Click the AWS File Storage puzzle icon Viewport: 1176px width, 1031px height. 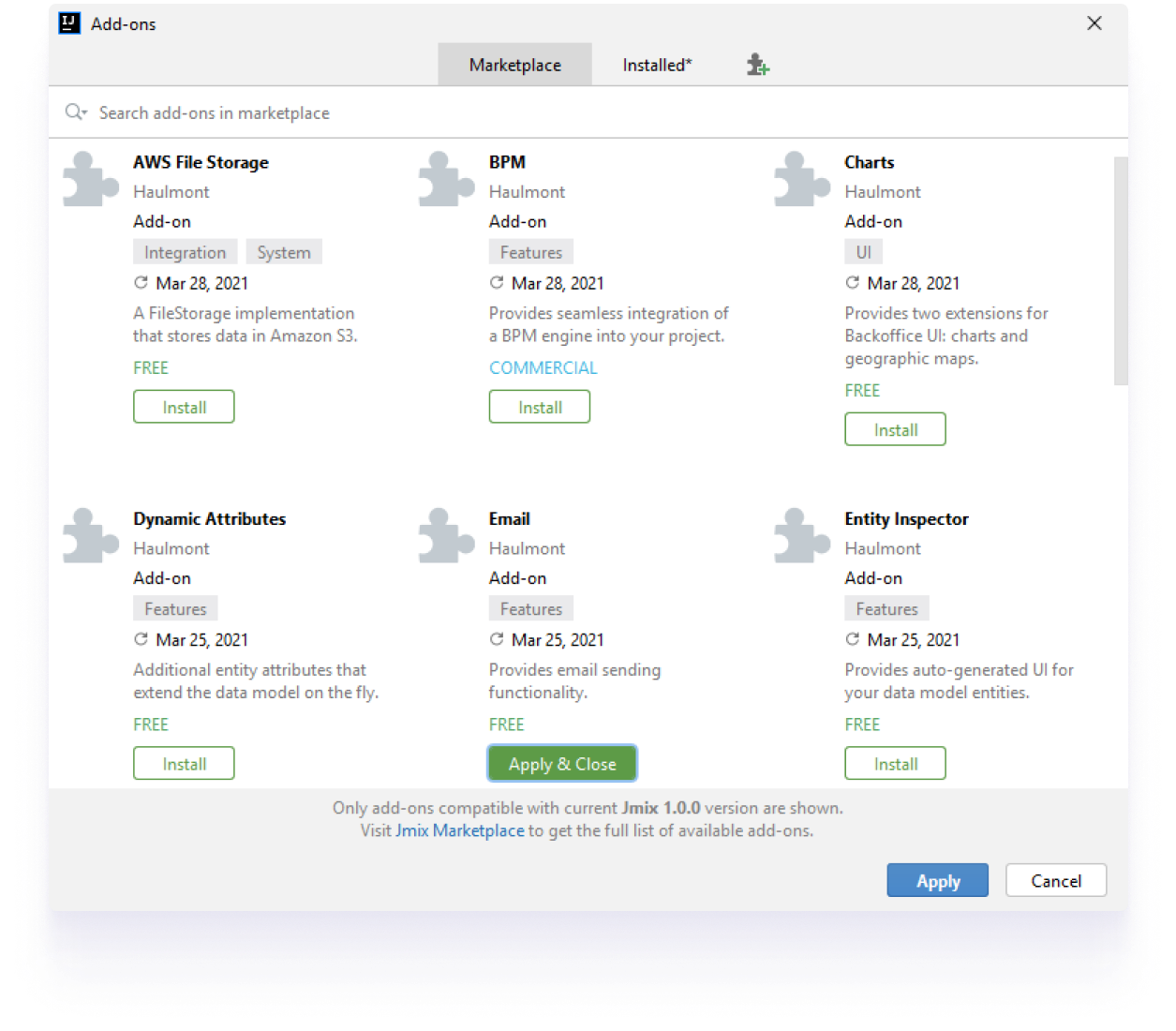(91, 179)
